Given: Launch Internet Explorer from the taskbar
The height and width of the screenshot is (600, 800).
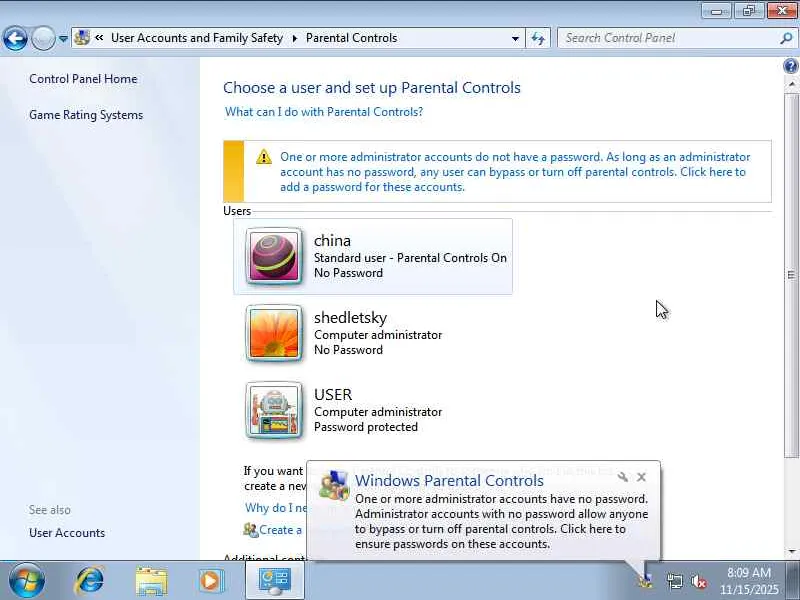Looking at the screenshot, I should [x=90, y=581].
